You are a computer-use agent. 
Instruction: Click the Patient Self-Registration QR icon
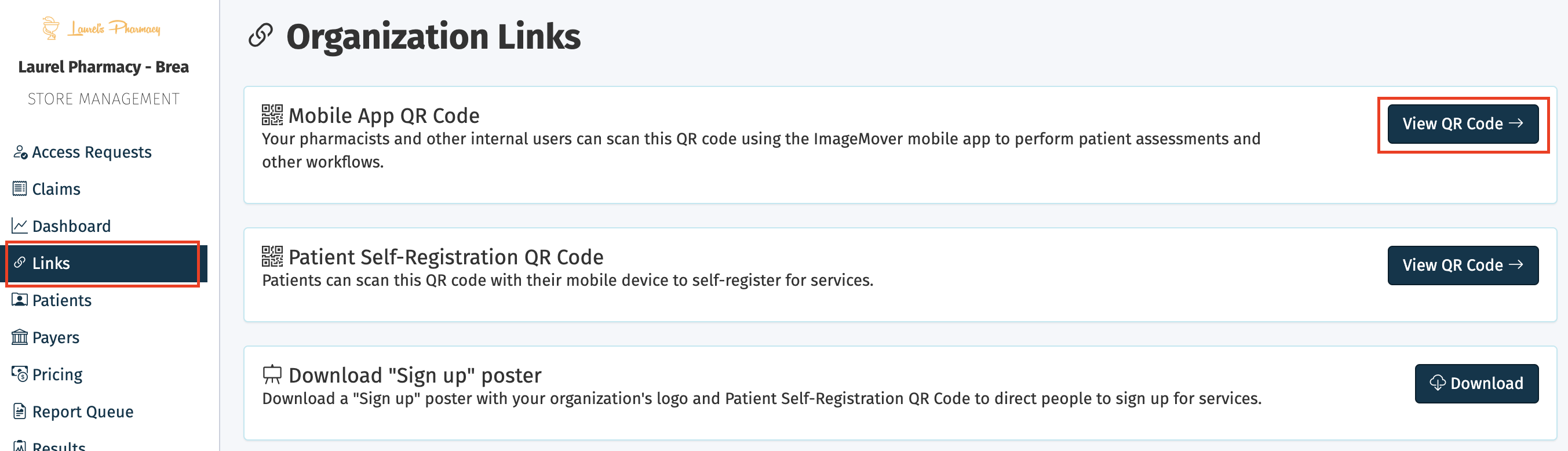[272, 256]
